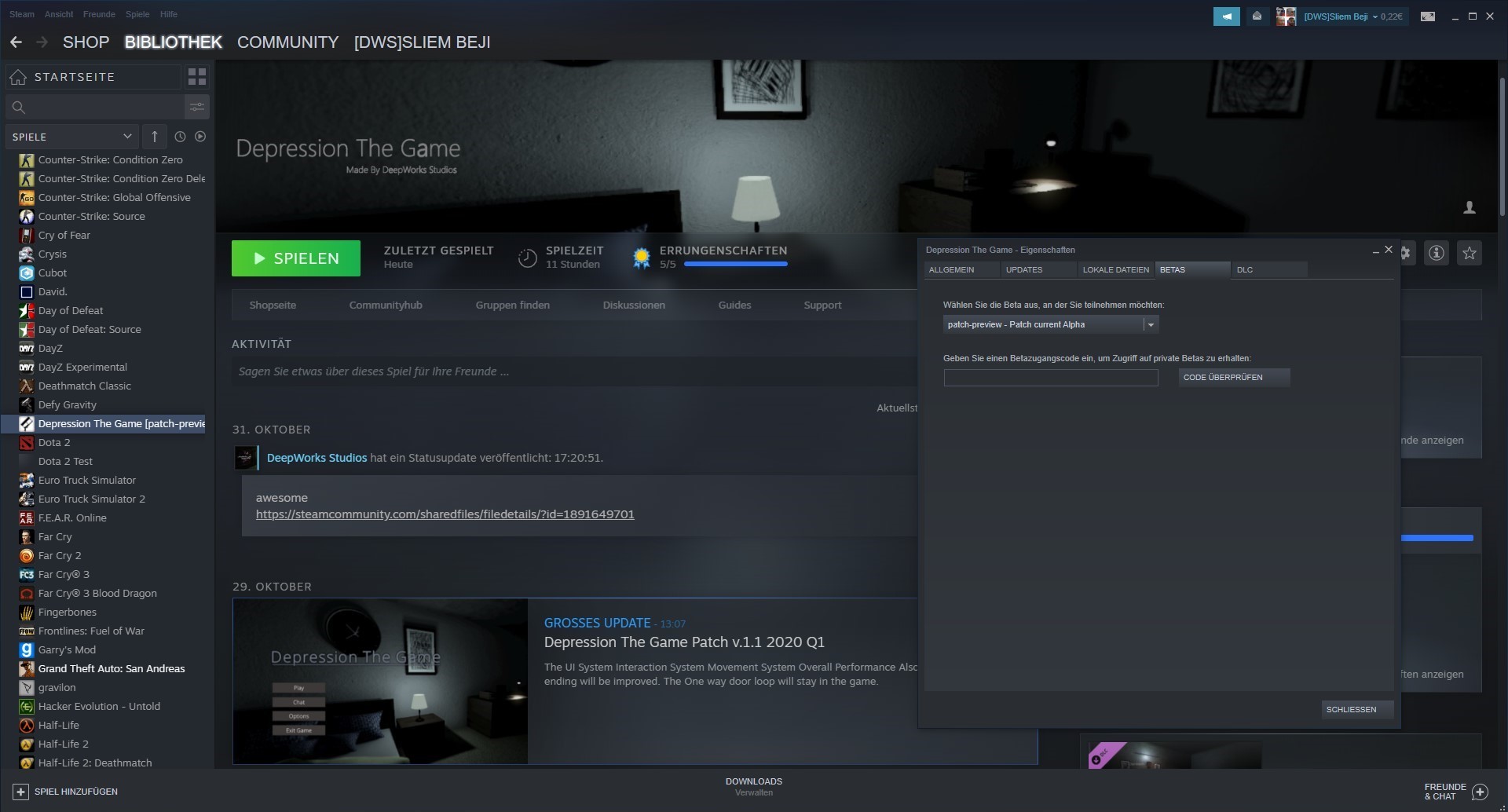Click the Dota 2 game icon
Viewport: 1508px width, 812px height.
27,442
